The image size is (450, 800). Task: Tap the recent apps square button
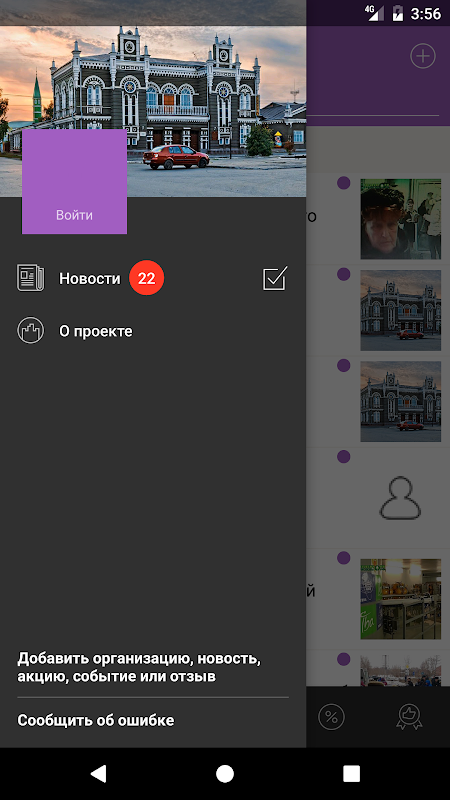point(352,773)
